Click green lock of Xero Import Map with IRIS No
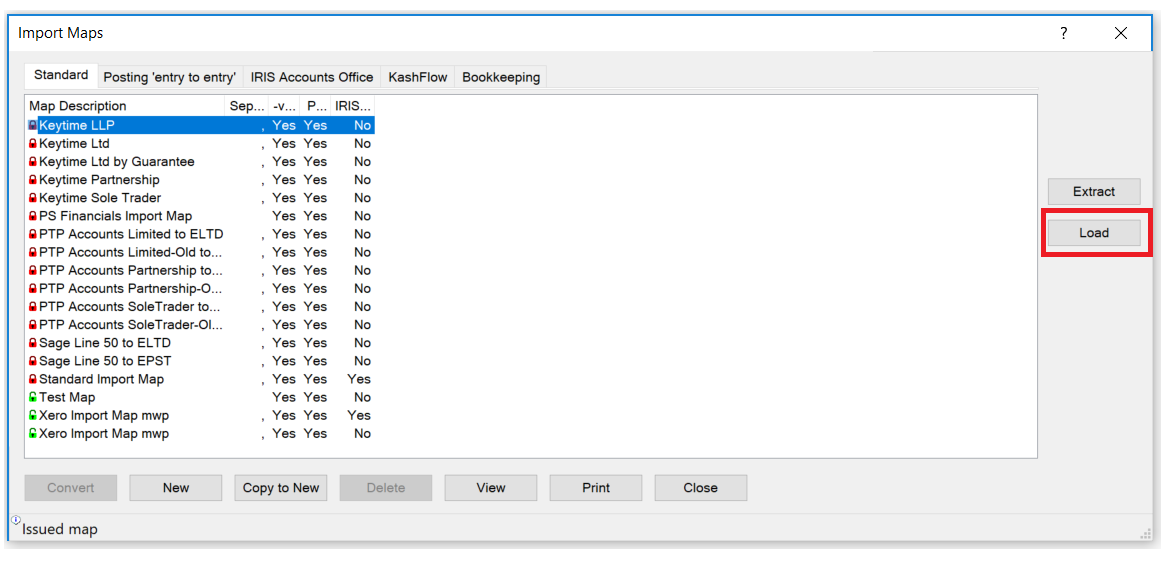The width and height of the screenshot is (1168, 564). coord(33,434)
